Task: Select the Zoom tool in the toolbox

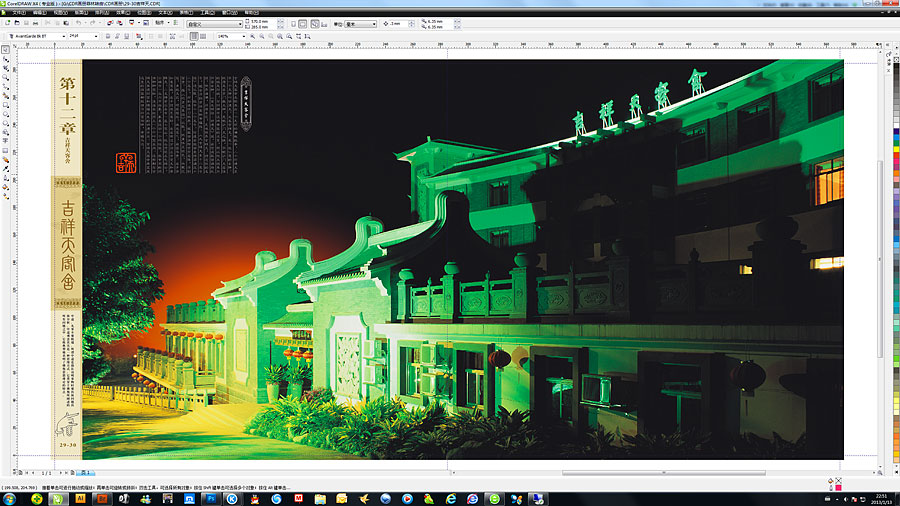Action: [x=6, y=77]
